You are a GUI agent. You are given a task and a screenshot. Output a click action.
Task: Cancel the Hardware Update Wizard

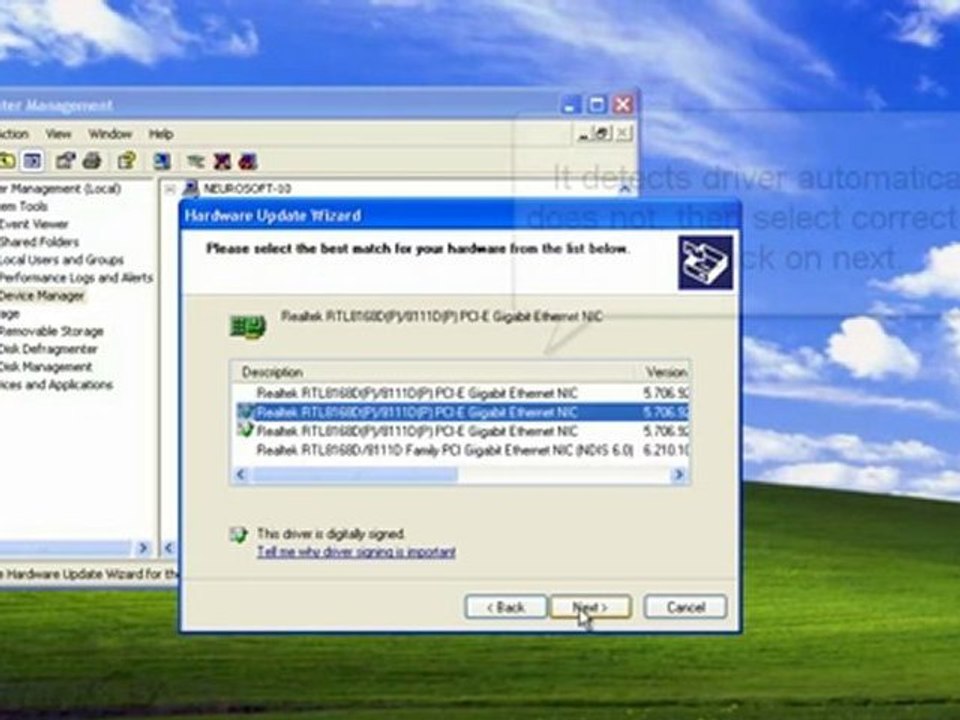pos(686,607)
